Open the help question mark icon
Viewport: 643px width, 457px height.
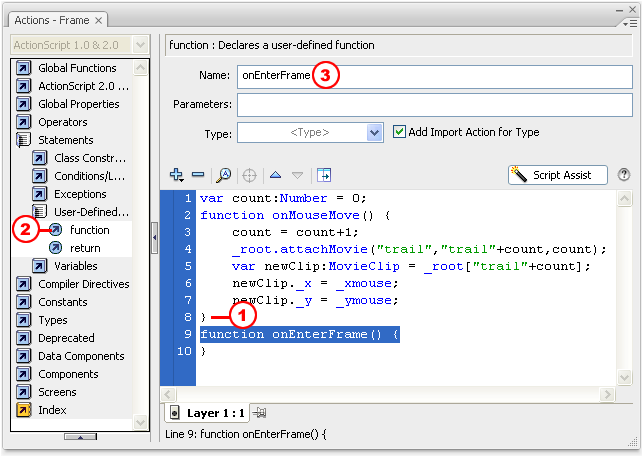click(624, 174)
